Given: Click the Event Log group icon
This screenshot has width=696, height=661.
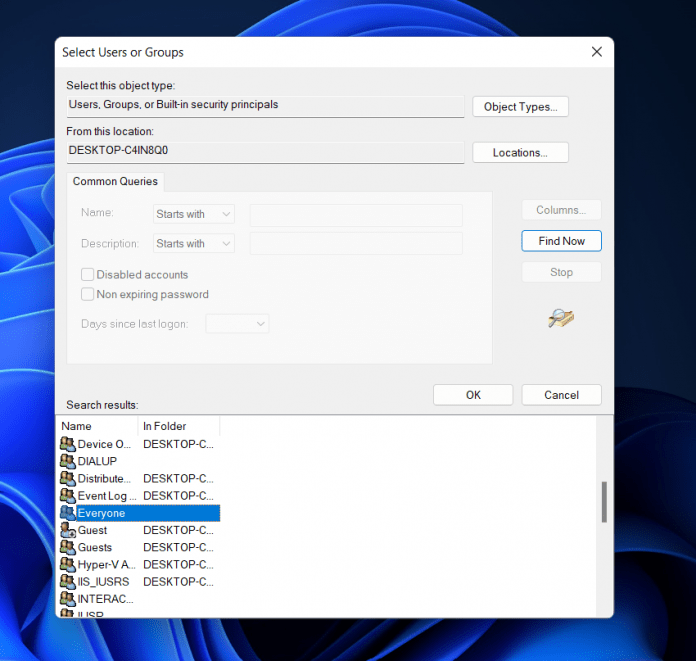Looking at the screenshot, I should click(x=68, y=495).
